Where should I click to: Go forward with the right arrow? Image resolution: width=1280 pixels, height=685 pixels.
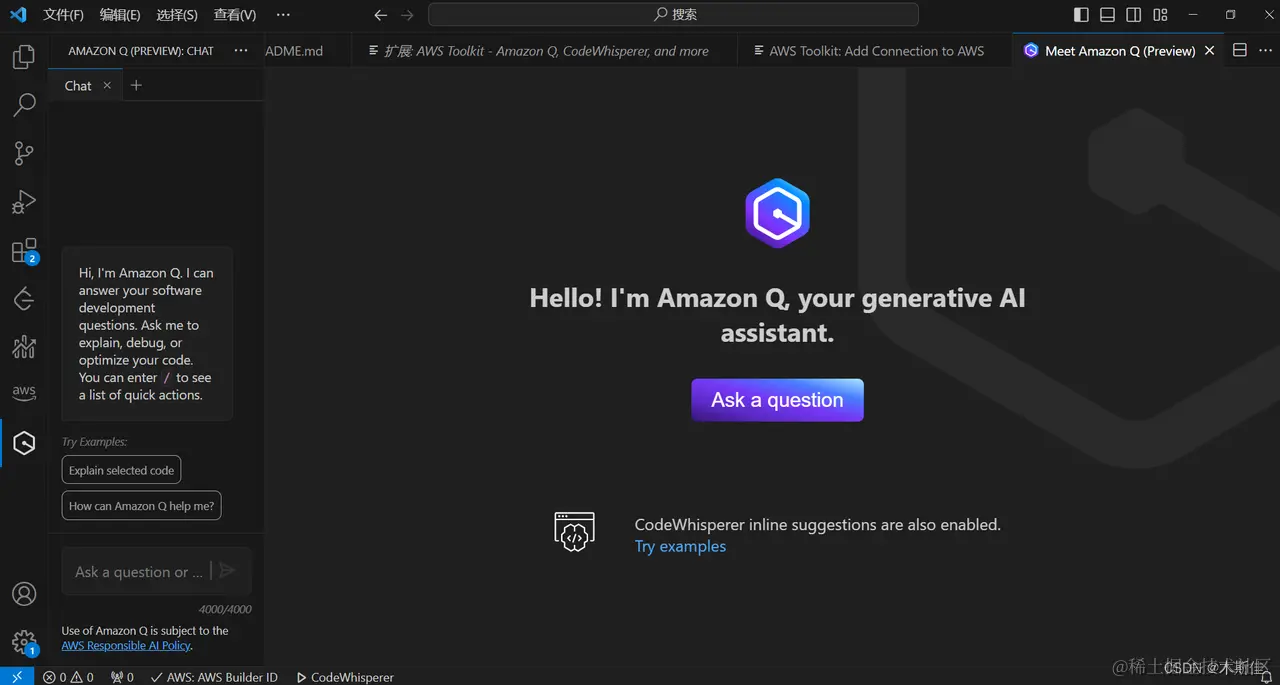406,15
